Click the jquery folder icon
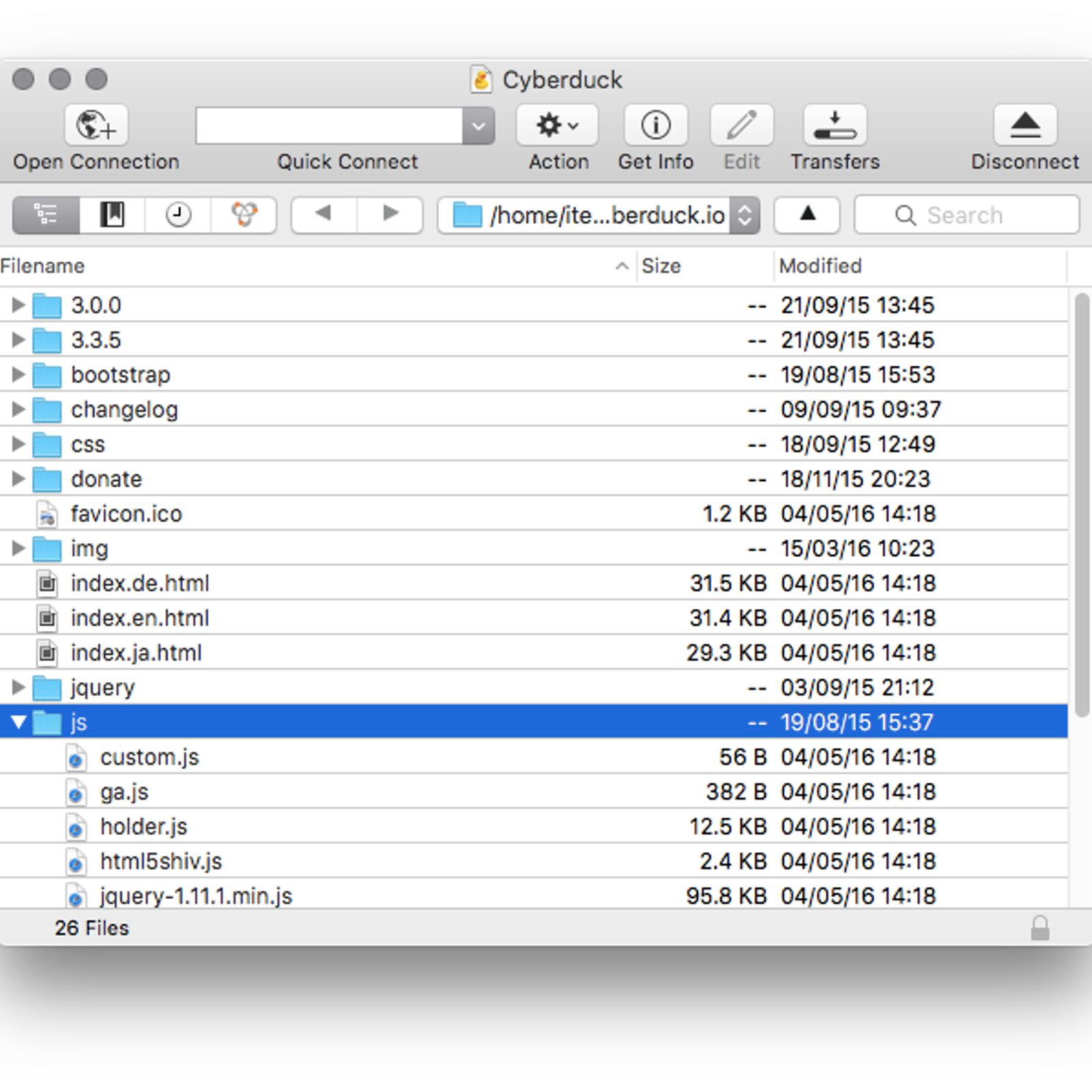Viewport: 1092px width, 1092px height. coord(46,687)
